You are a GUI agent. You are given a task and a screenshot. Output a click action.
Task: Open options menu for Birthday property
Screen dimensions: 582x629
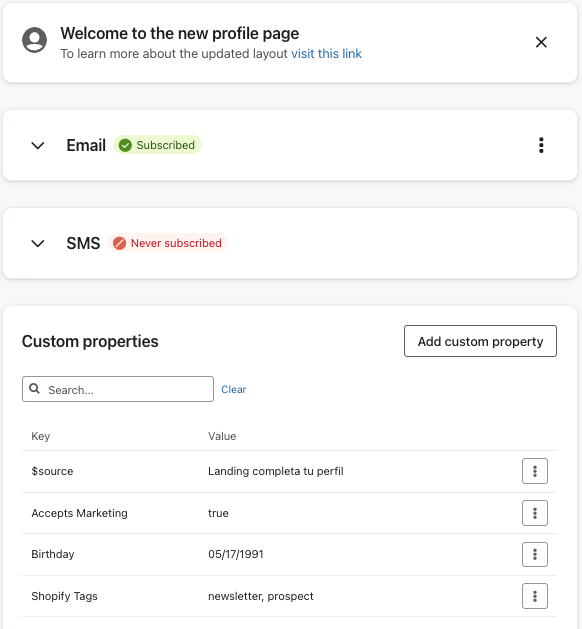pos(535,554)
